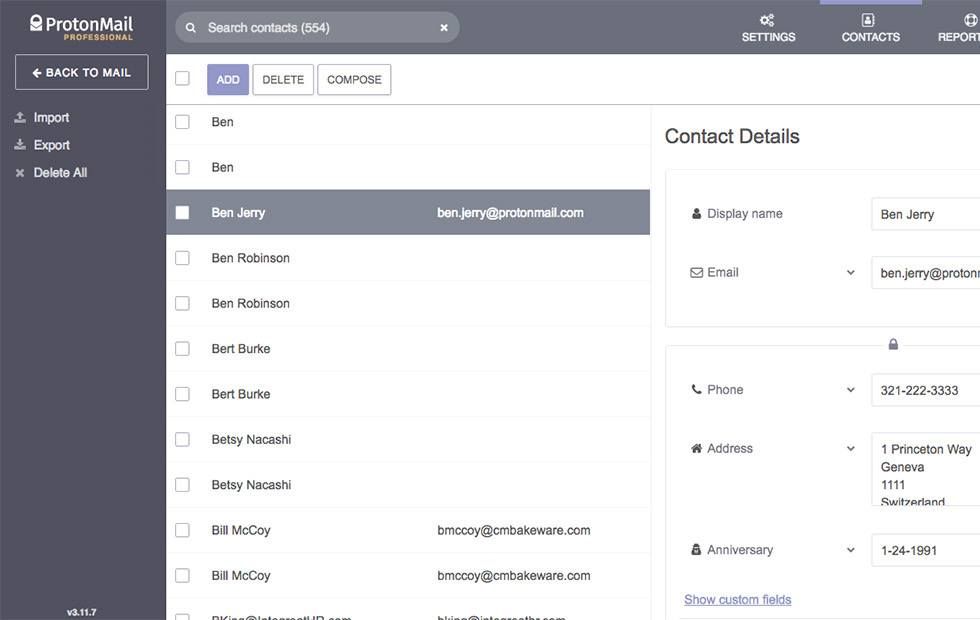Click the ProtonMail logo icon
The height and width of the screenshot is (620, 980).
[37, 24]
